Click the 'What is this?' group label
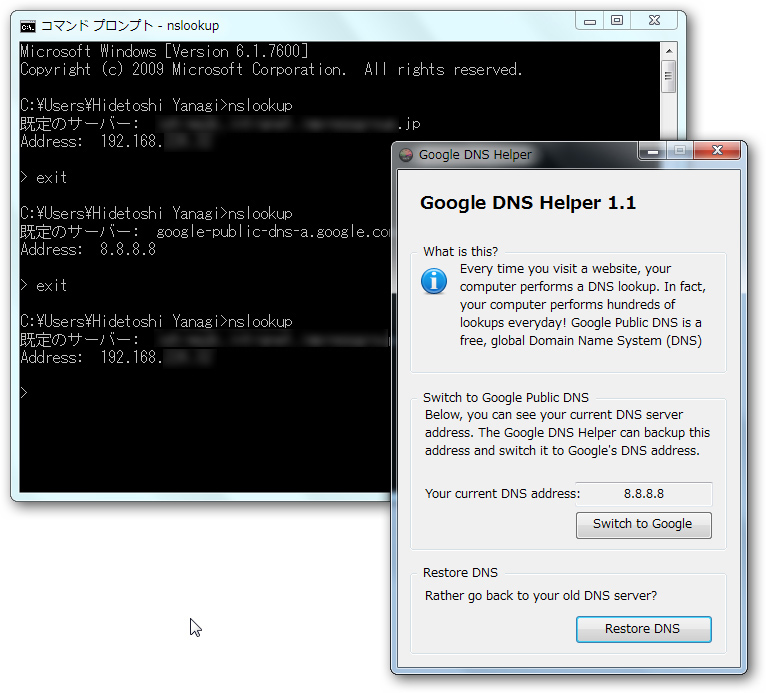Image resolution: width=766 pixels, height=693 pixels. click(x=460, y=252)
